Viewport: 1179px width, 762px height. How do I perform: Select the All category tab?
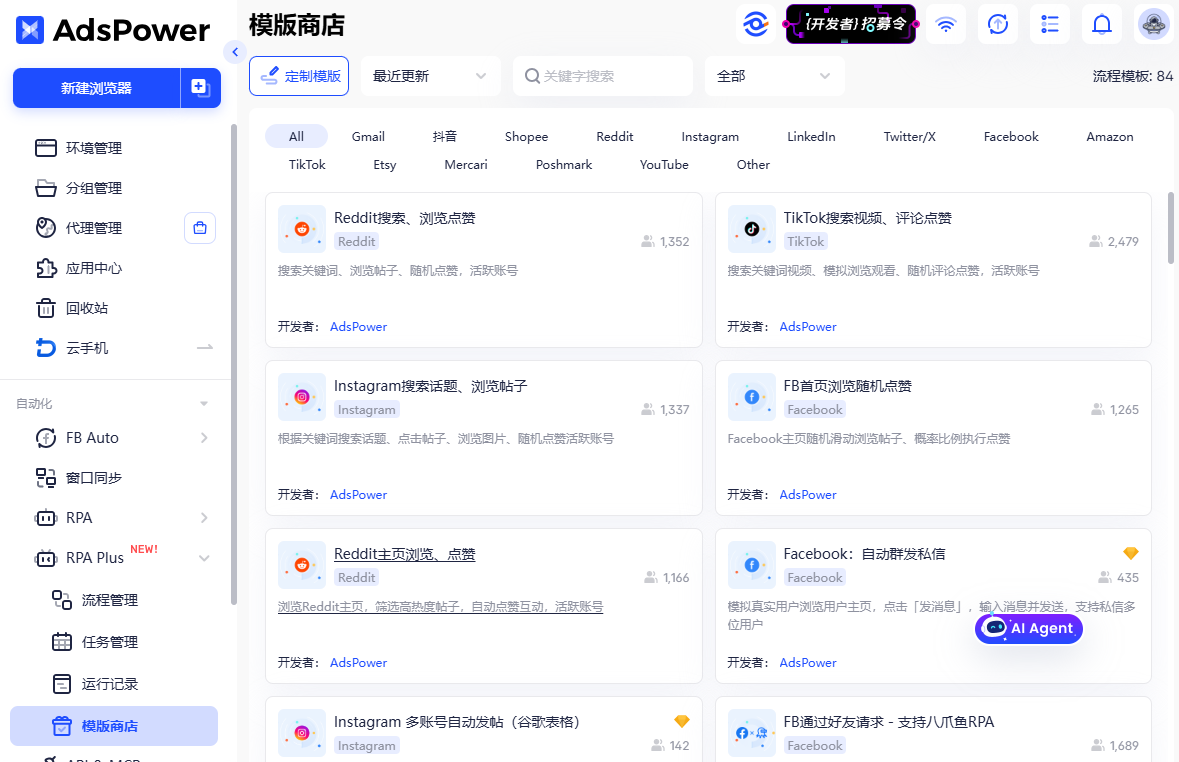pos(296,136)
